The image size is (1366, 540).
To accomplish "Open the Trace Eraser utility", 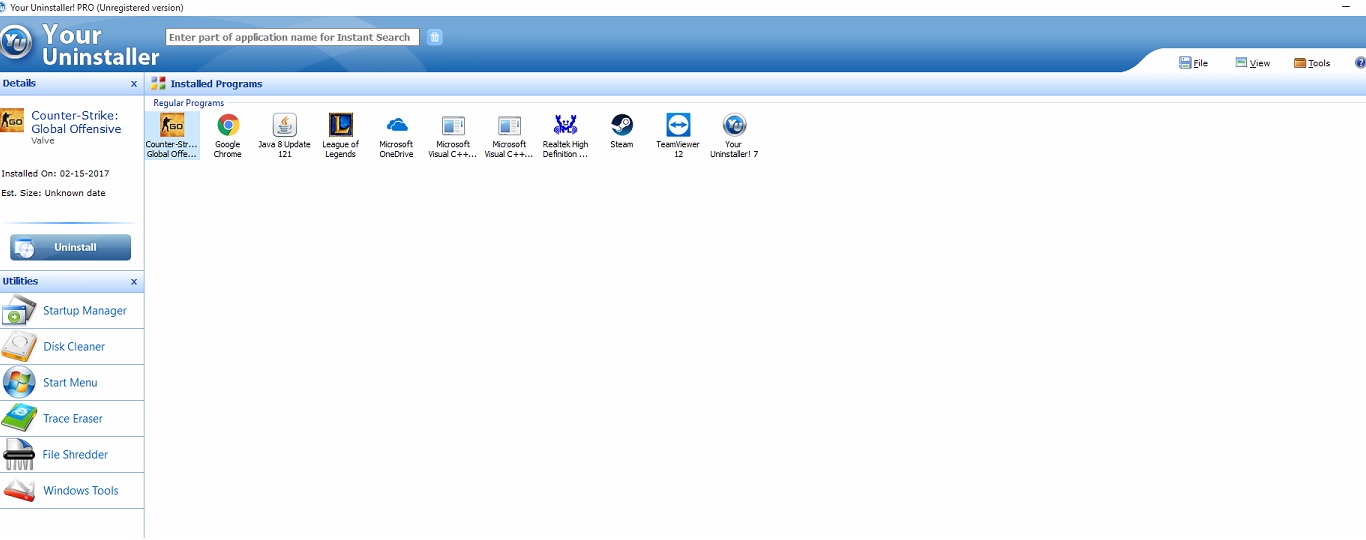I will pos(72,419).
